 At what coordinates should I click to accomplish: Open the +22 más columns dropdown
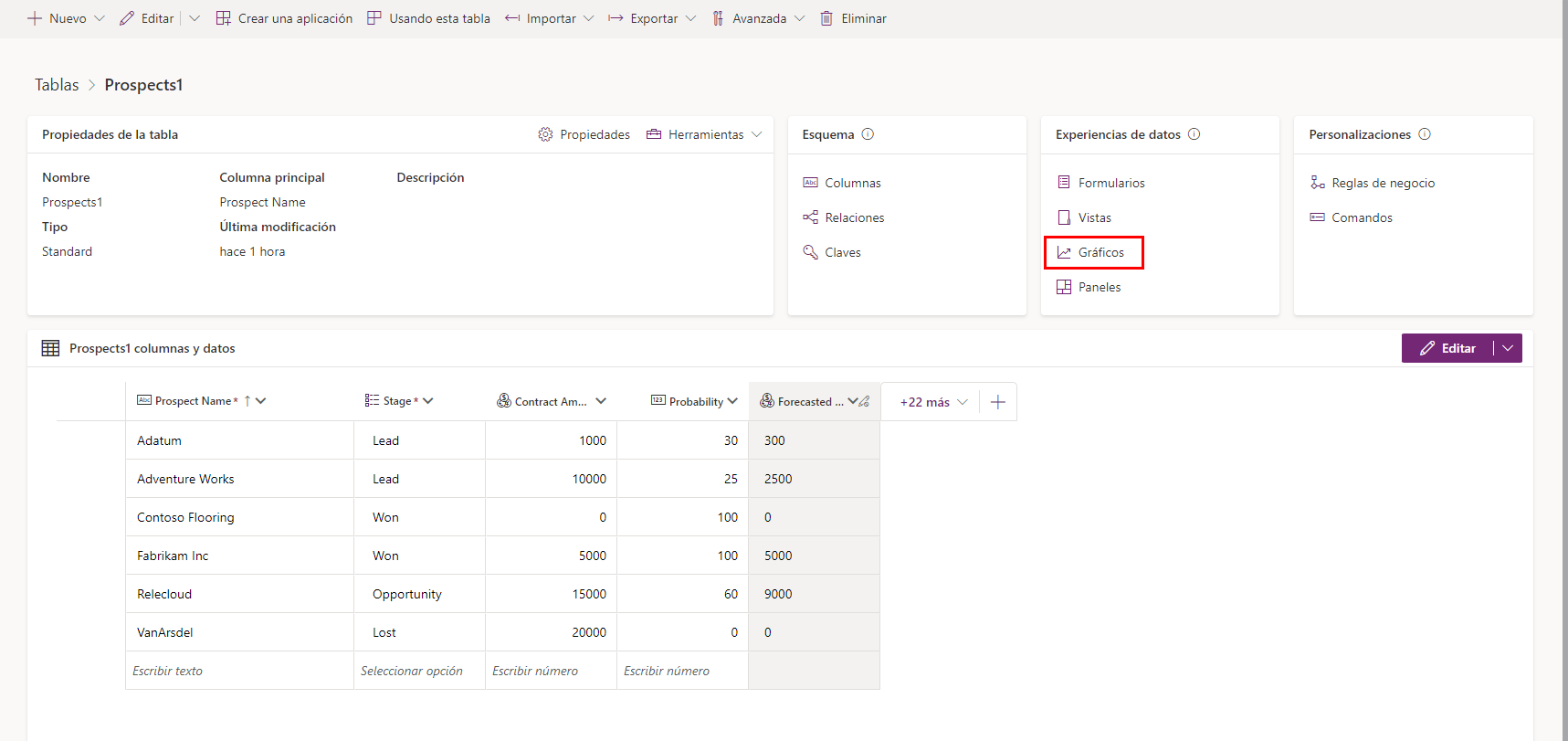tap(933, 402)
